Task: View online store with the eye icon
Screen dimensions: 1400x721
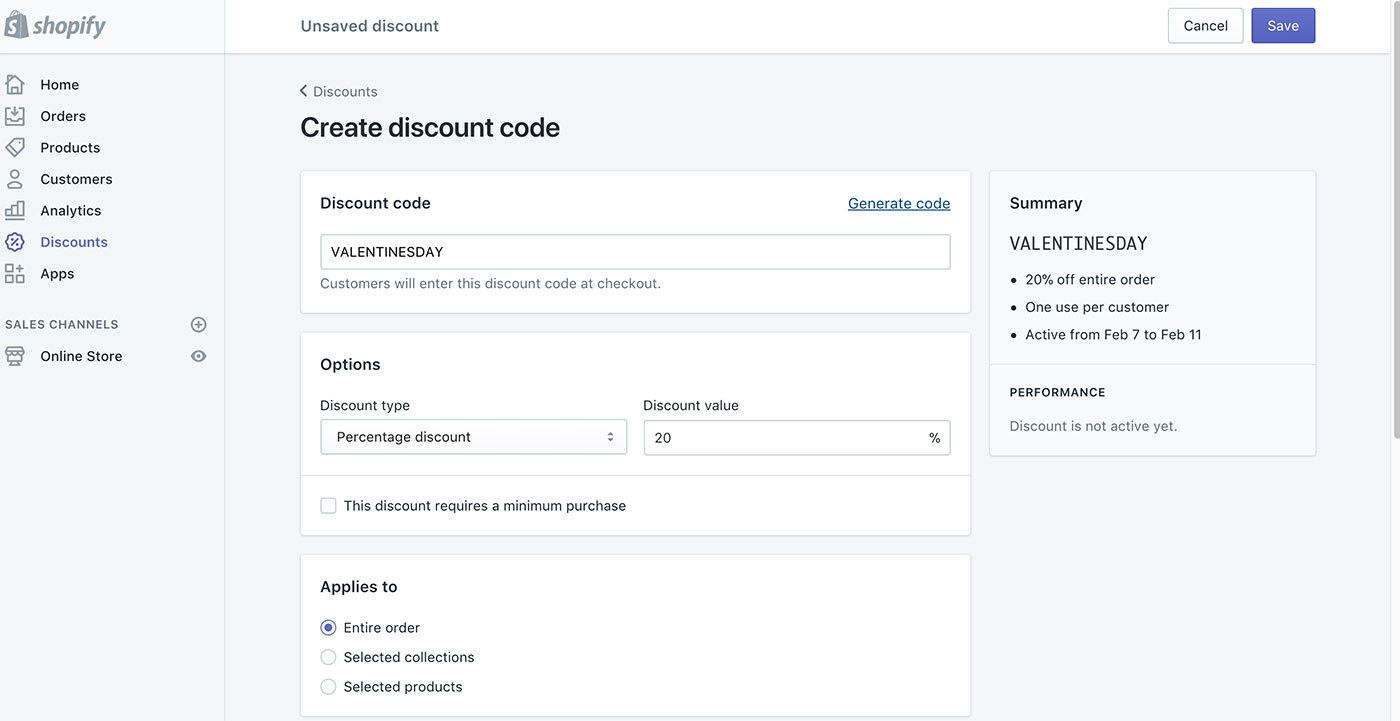Action: click(198, 356)
